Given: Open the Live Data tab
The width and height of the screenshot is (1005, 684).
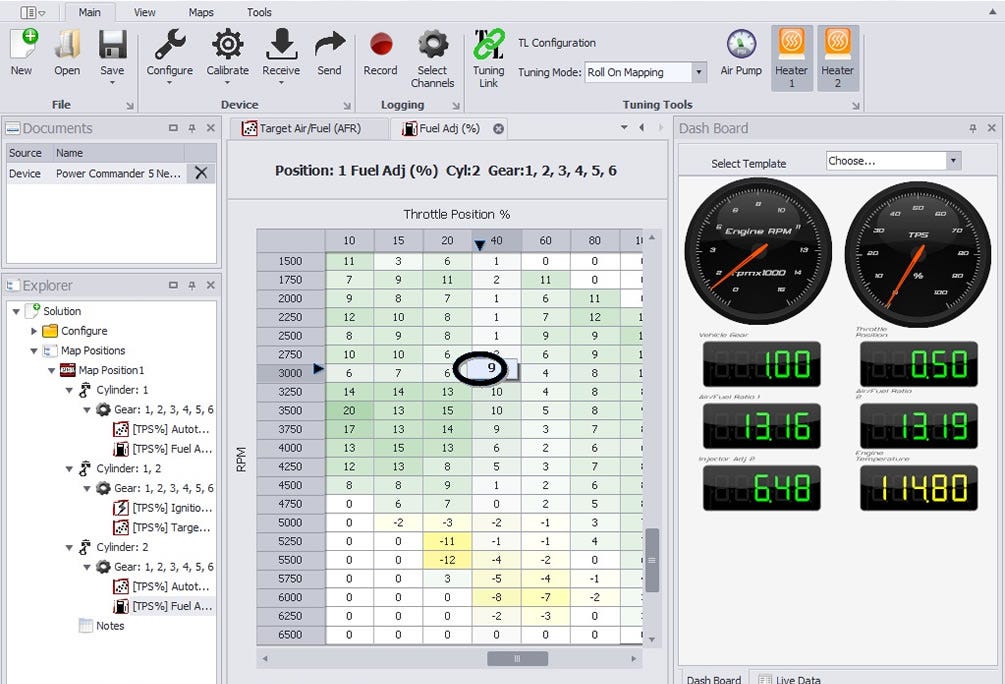Looking at the screenshot, I should (x=791, y=679).
